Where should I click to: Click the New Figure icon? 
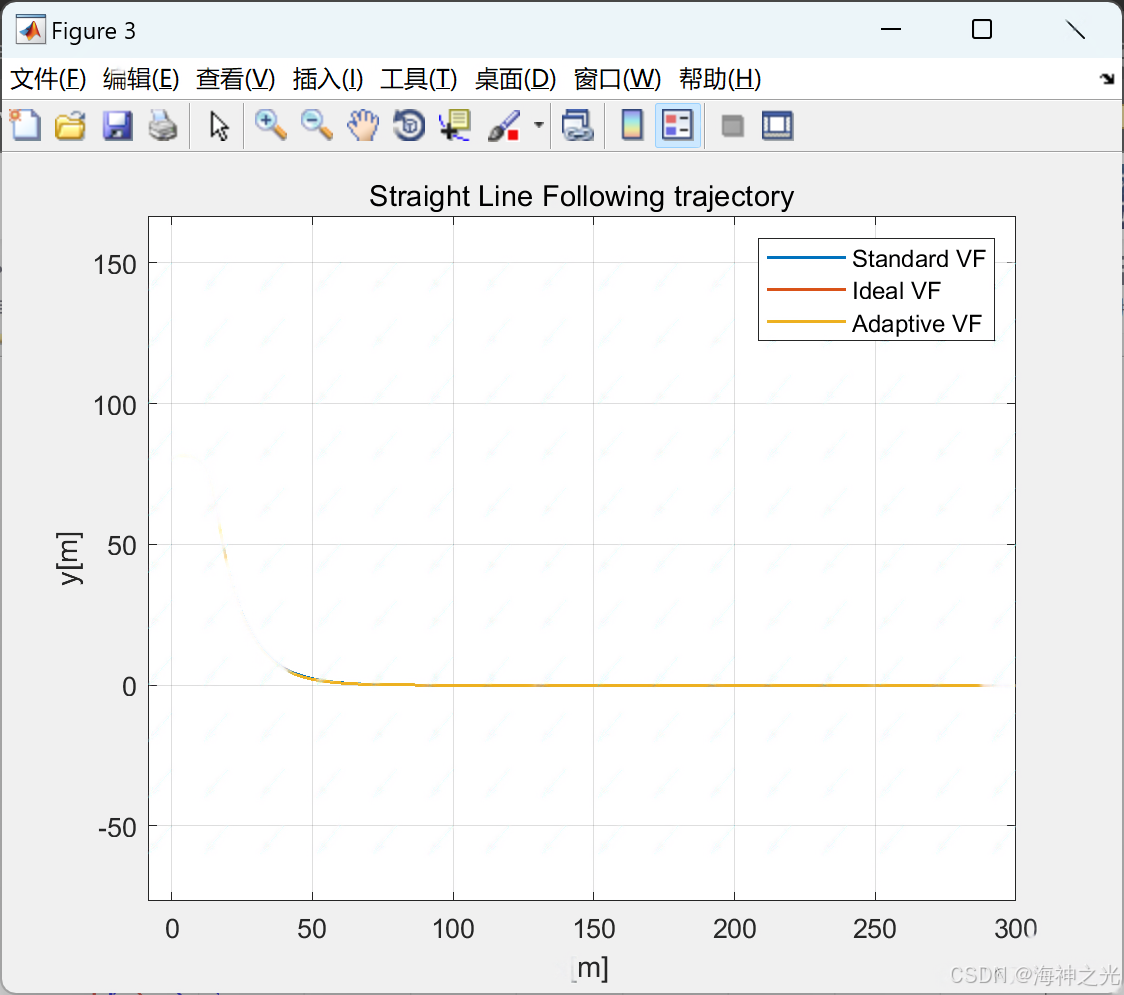point(25,125)
